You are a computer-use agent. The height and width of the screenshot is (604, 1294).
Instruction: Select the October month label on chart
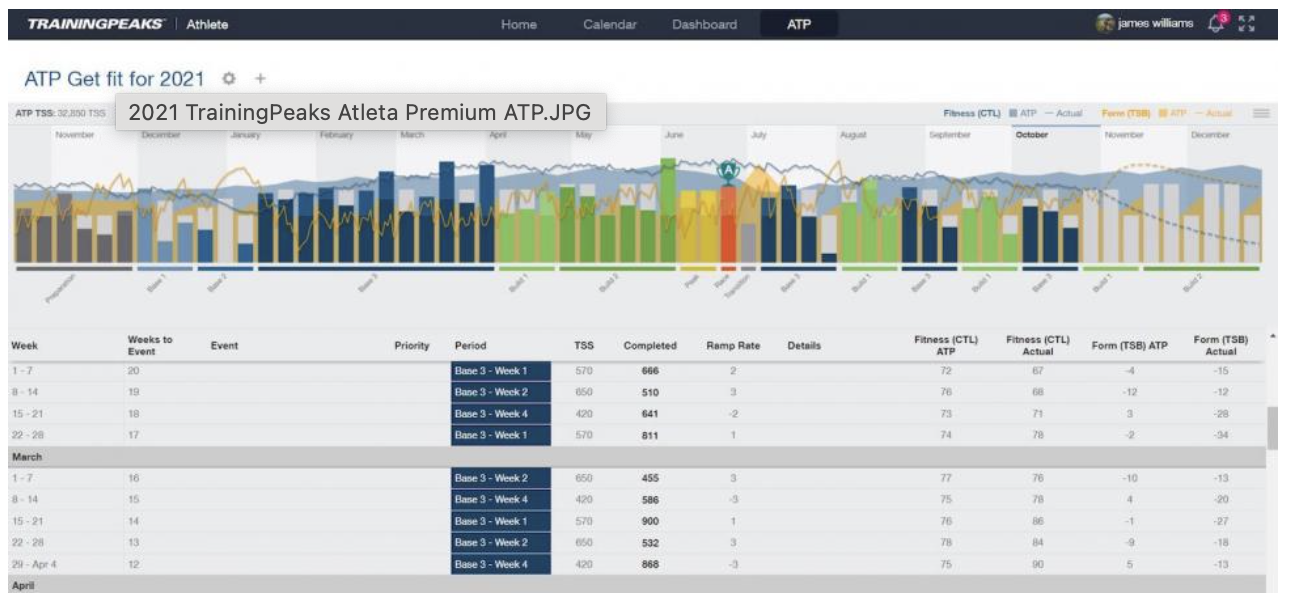(x=1031, y=135)
